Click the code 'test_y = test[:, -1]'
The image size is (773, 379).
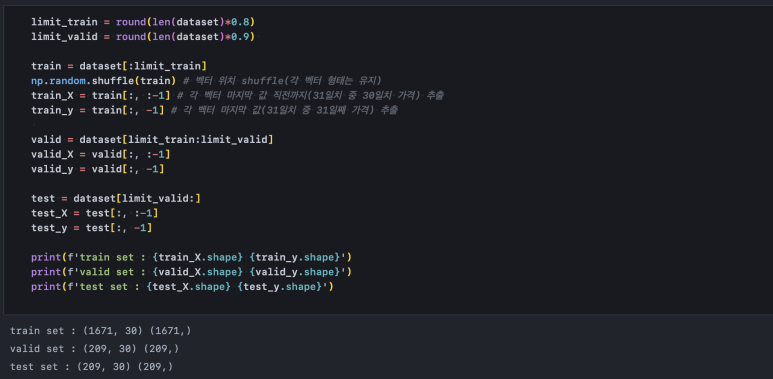click(x=92, y=228)
